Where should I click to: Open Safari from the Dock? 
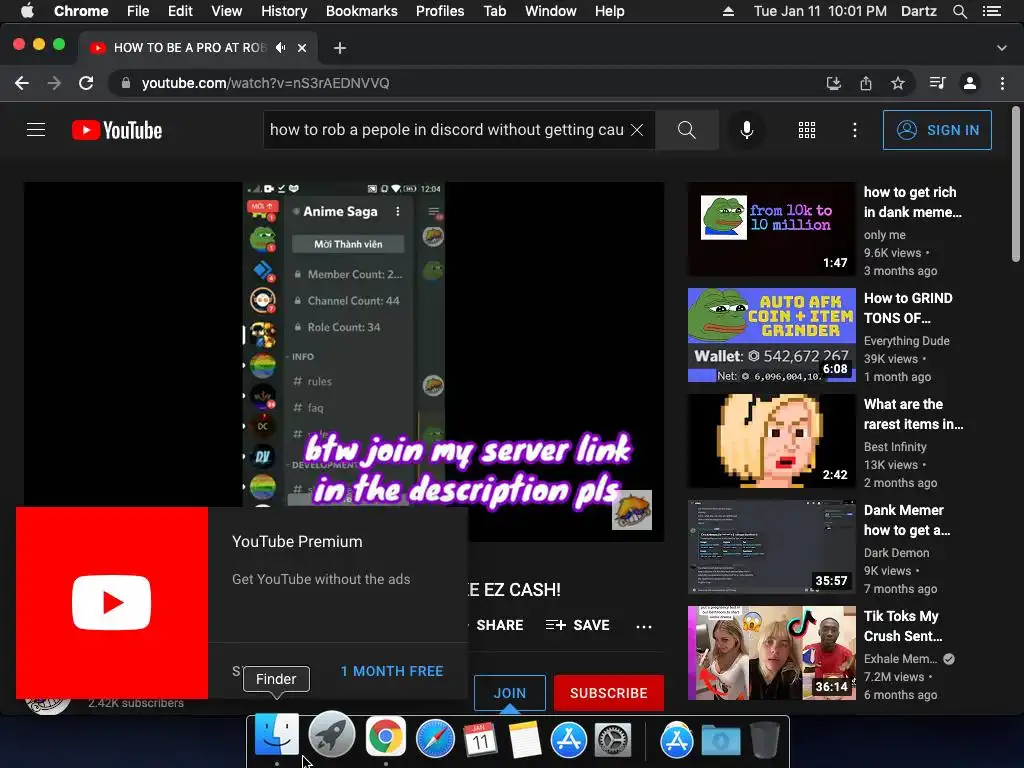pyautogui.click(x=435, y=738)
